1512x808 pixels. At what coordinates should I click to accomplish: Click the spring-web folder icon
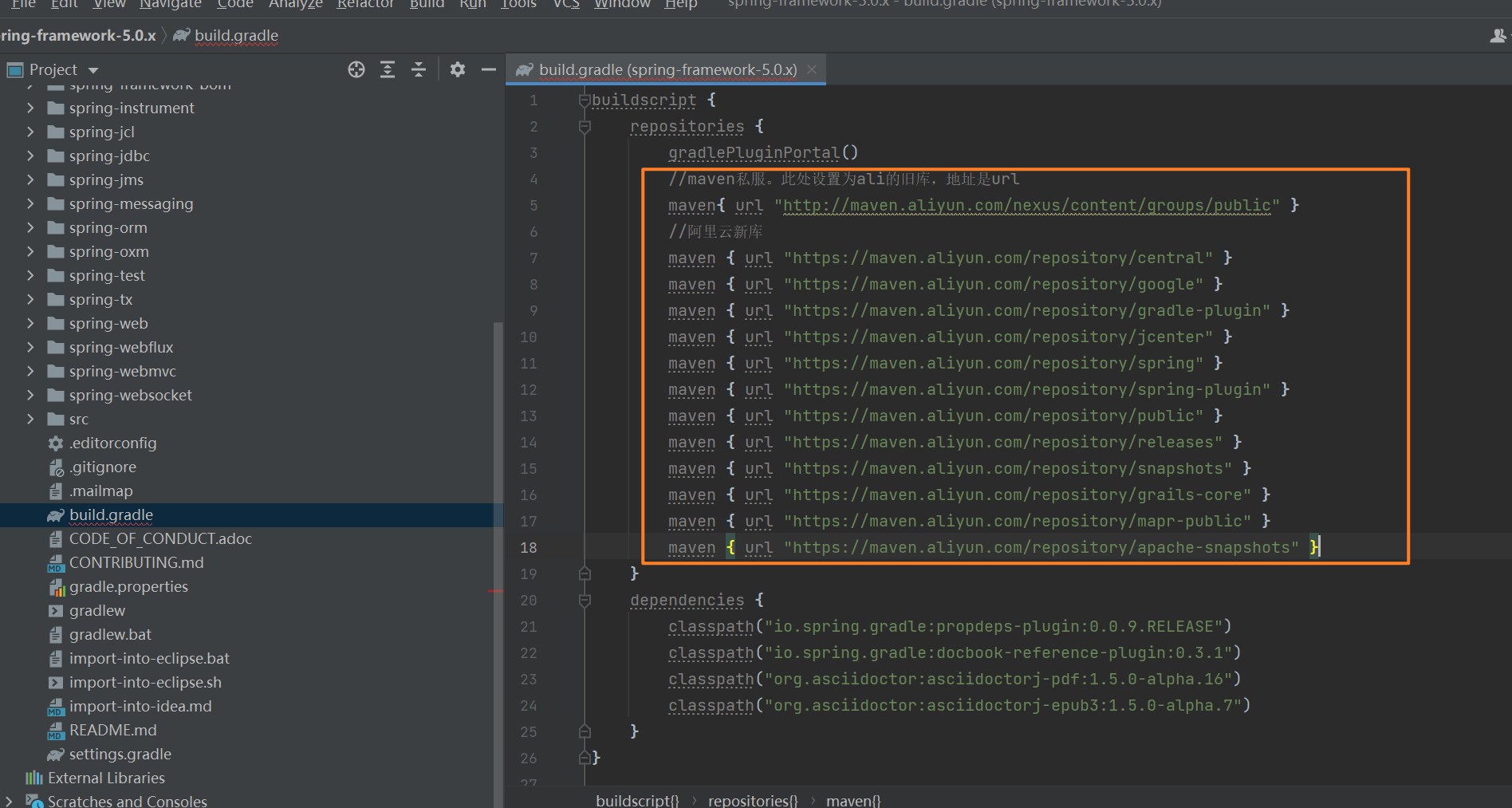[x=56, y=323]
